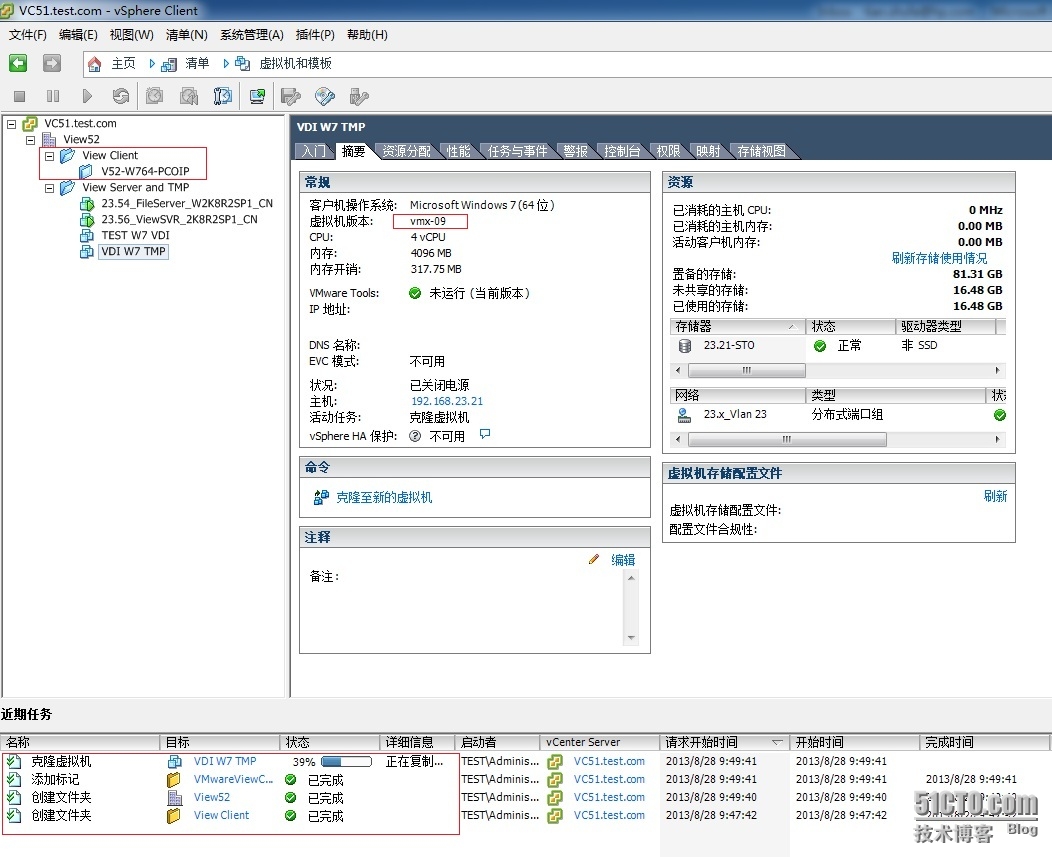Click the suspend (pause) toolbar icon
The image size is (1052, 857).
coord(53,97)
